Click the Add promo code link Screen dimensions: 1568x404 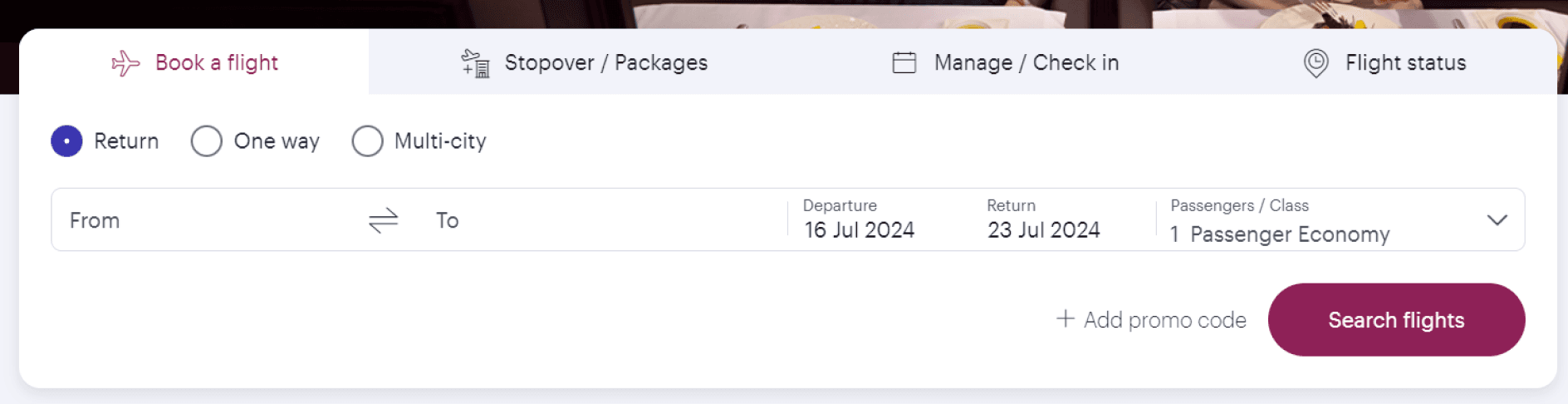1151,320
